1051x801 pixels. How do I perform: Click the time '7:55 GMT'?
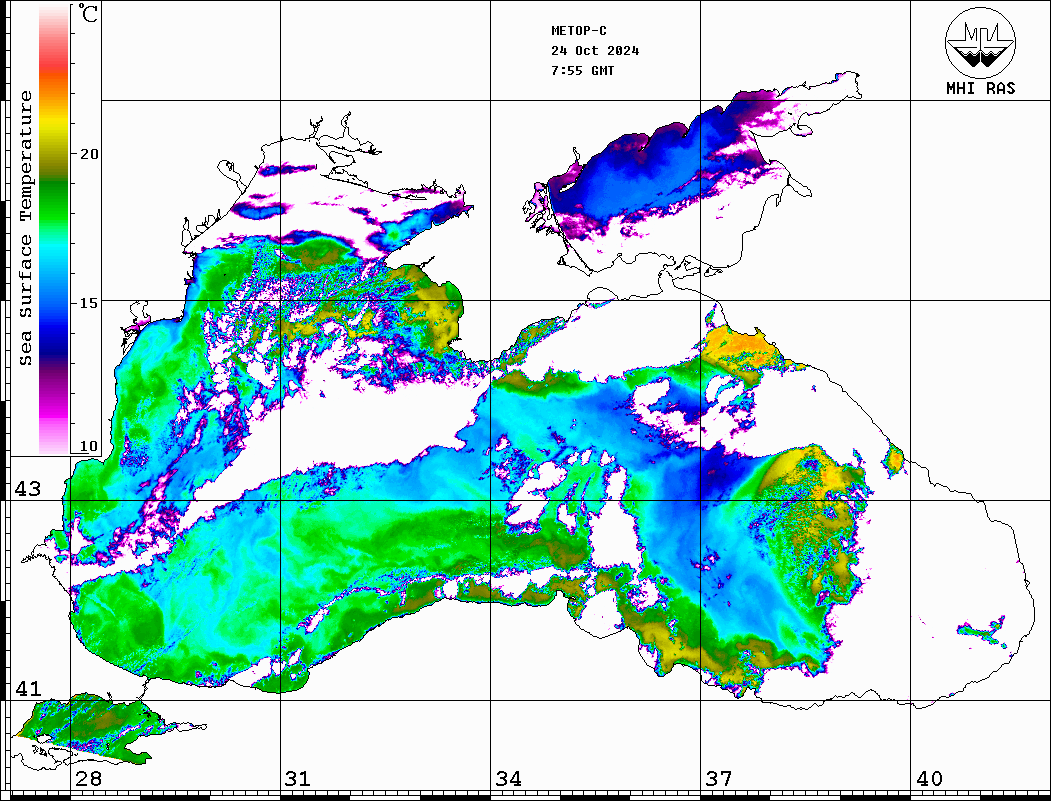click(x=582, y=70)
